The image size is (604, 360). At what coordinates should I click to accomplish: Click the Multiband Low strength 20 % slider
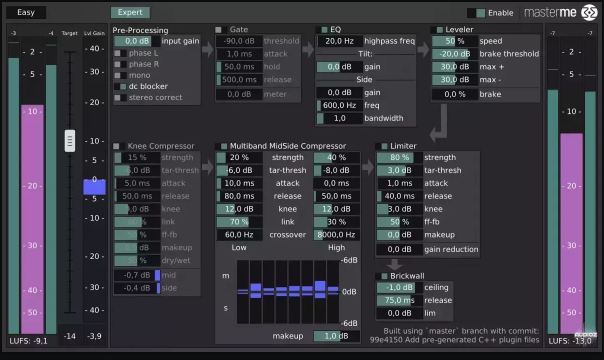tap(239, 157)
